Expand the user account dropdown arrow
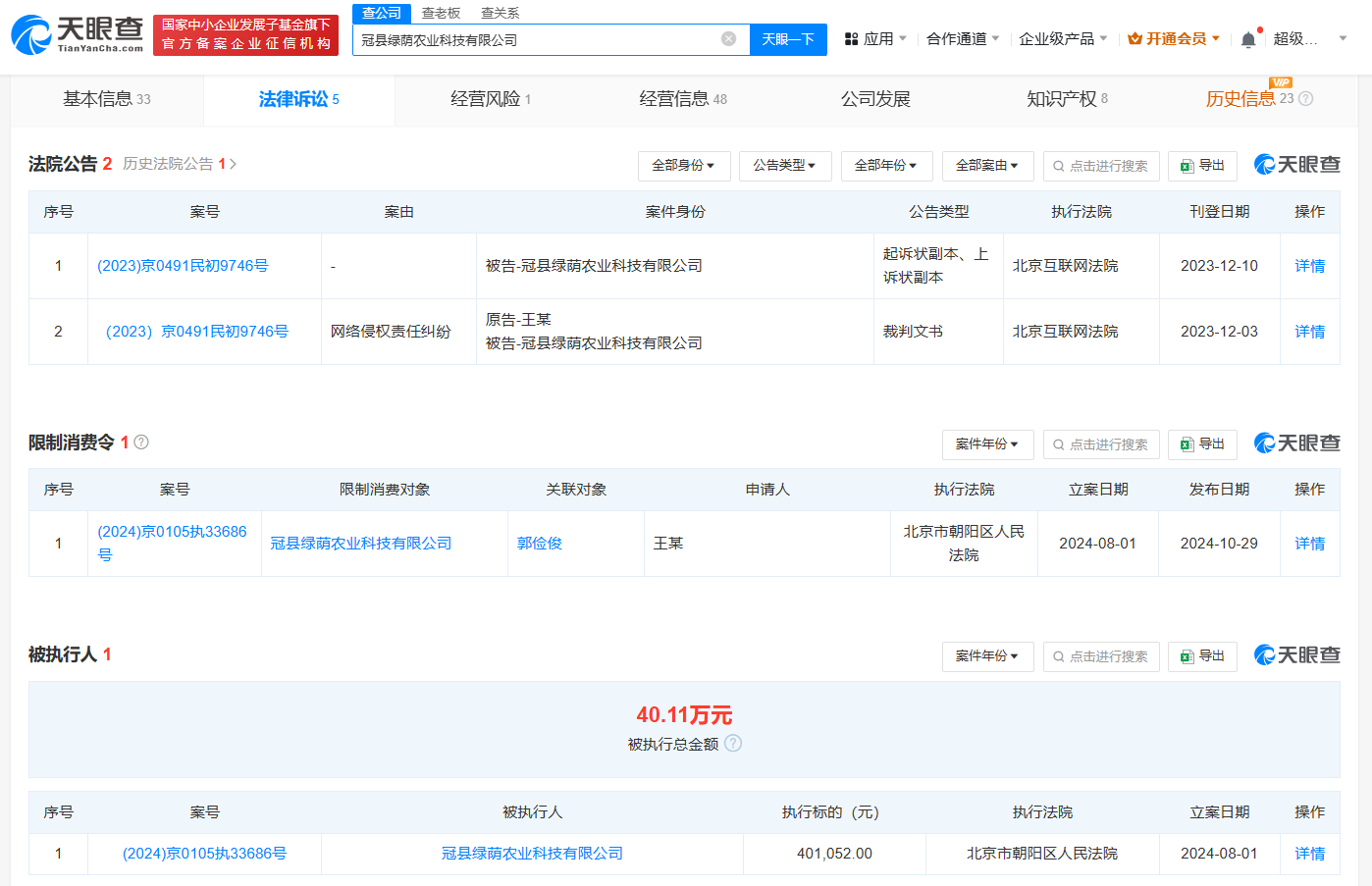Viewport: 1372px width, 886px height. [x=1343, y=39]
